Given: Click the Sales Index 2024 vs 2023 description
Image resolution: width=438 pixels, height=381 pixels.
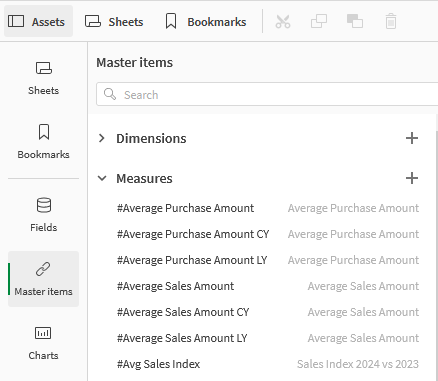Looking at the screenshot, I should (358, 364).
